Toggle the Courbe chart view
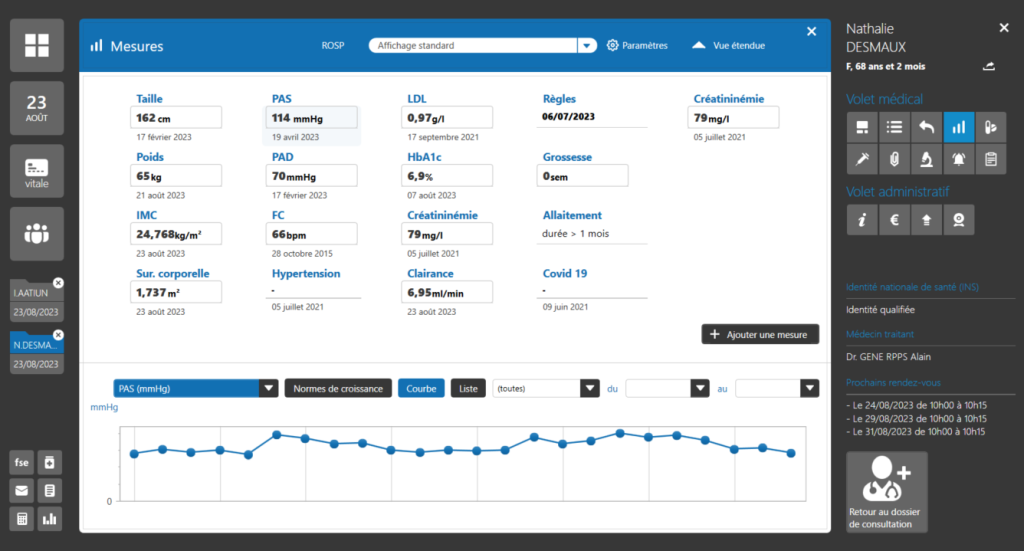The height and width of the screenshot is (551, 1024). 421,388
